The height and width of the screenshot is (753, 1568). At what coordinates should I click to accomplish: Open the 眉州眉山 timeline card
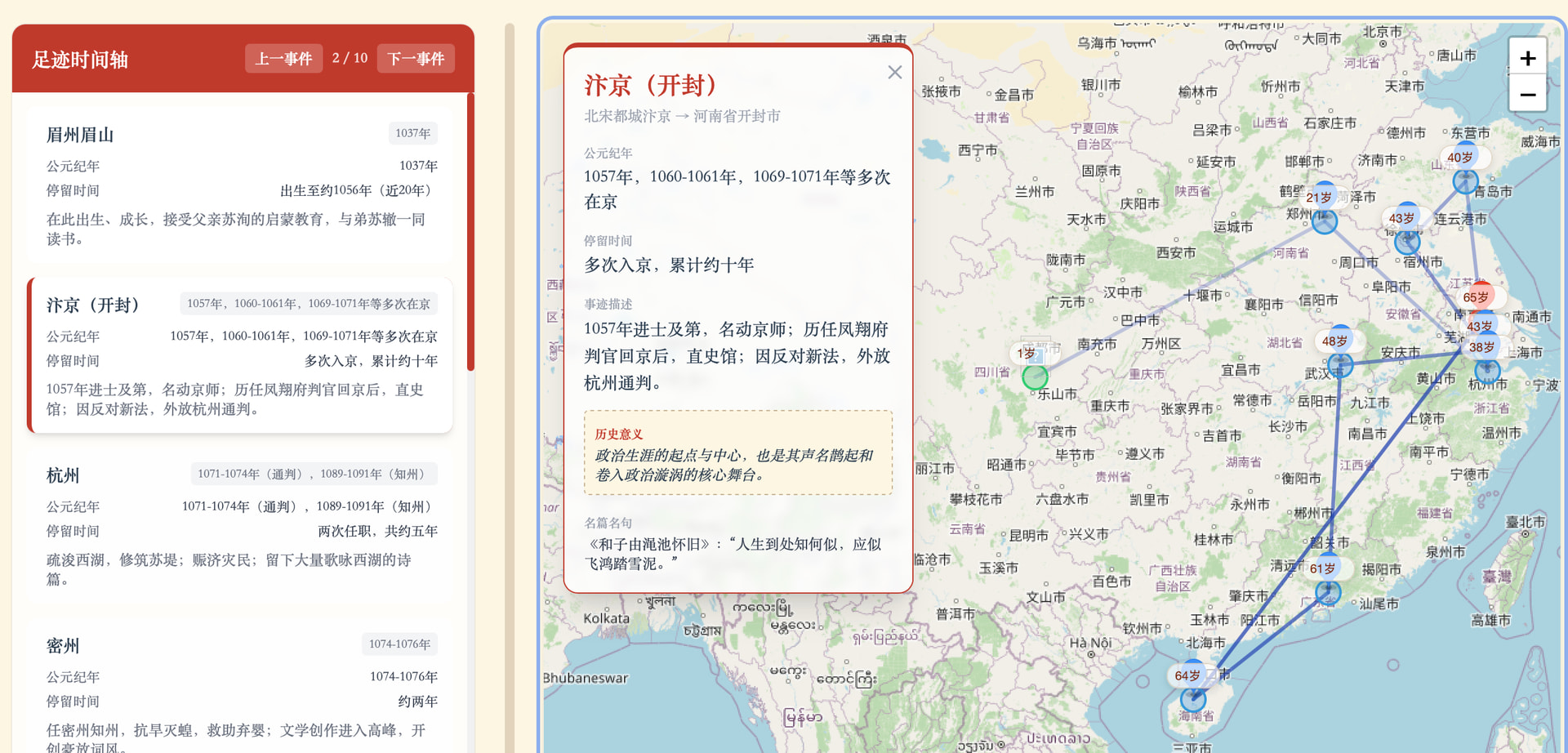241,185
